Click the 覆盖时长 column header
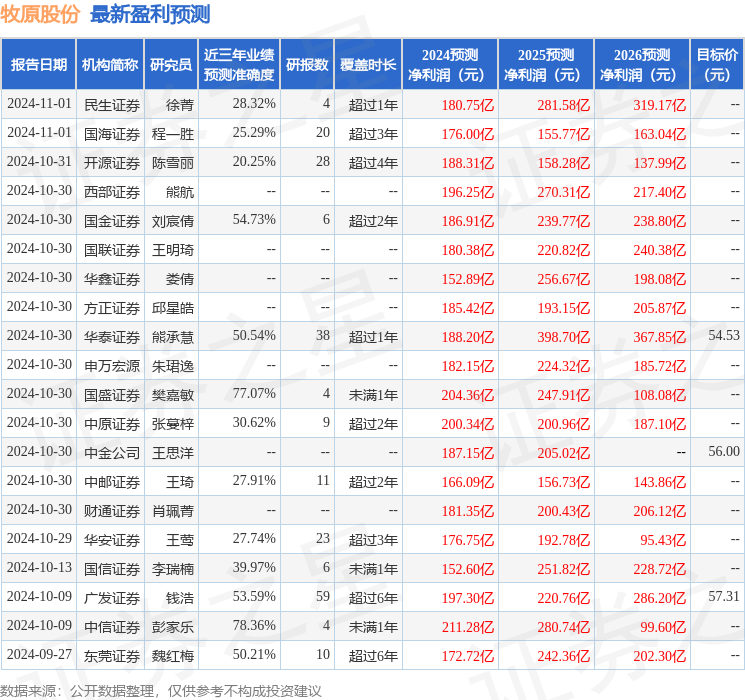745x700 pixels. [x=368, y=64]
